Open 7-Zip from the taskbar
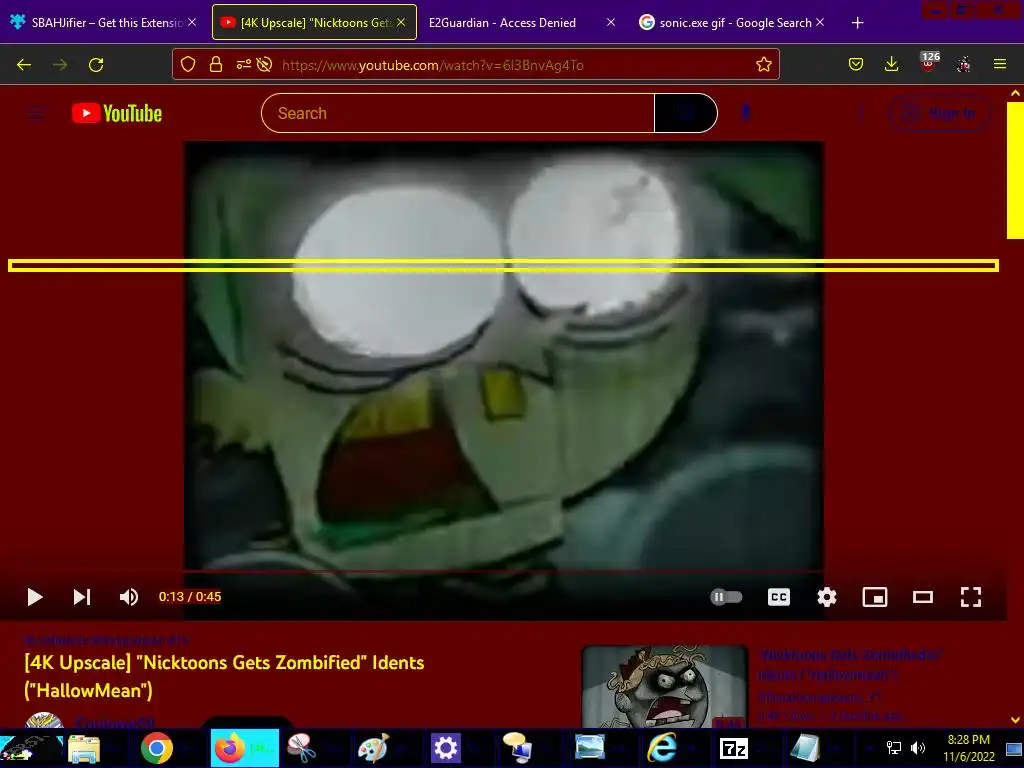Screen dimensions: 1024x768 [733, 748]
